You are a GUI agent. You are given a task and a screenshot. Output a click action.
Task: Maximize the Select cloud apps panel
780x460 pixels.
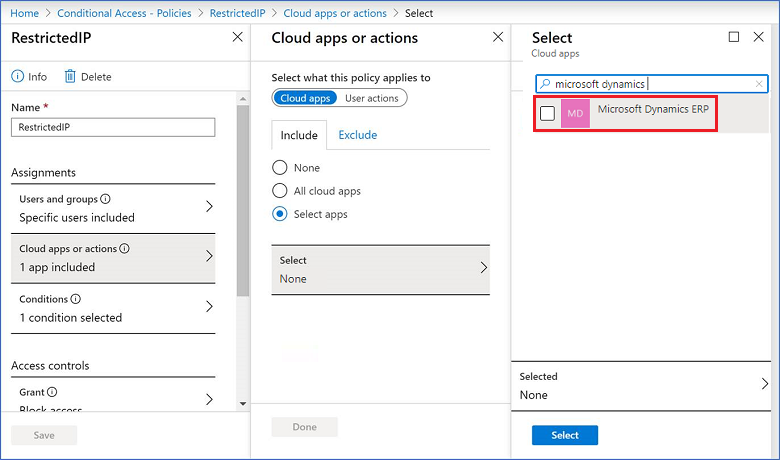734,37
